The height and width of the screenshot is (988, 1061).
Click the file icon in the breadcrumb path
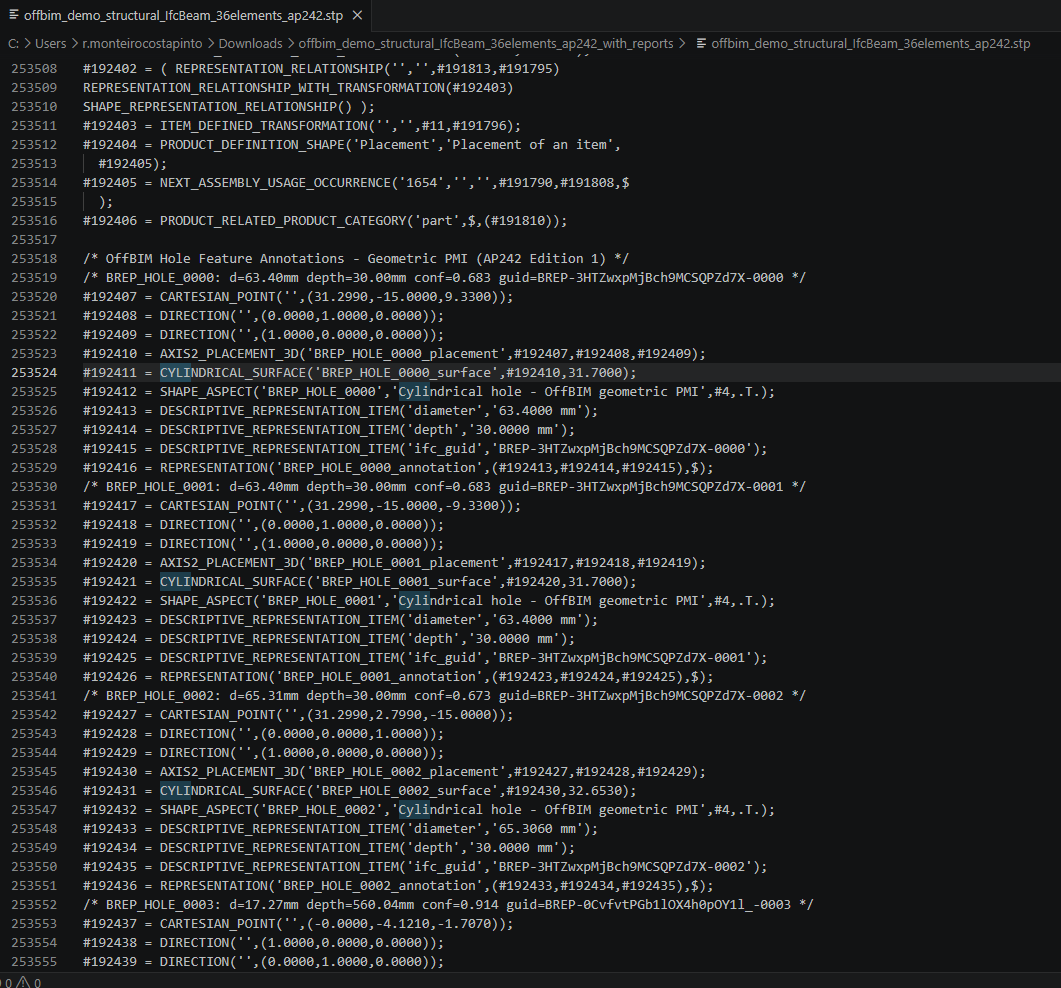click(701, 43)
